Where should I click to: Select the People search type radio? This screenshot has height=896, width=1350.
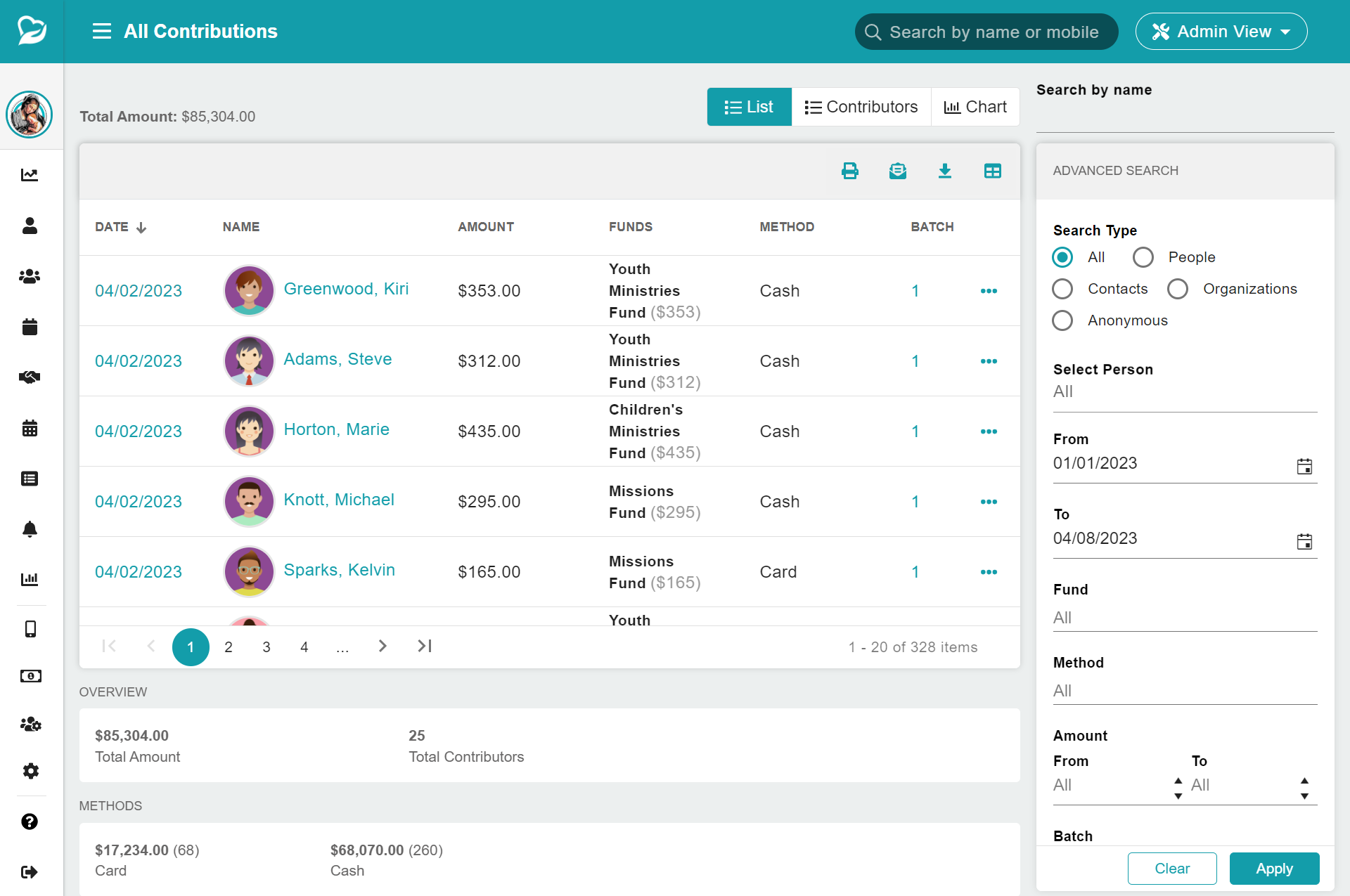point(1143,257)
